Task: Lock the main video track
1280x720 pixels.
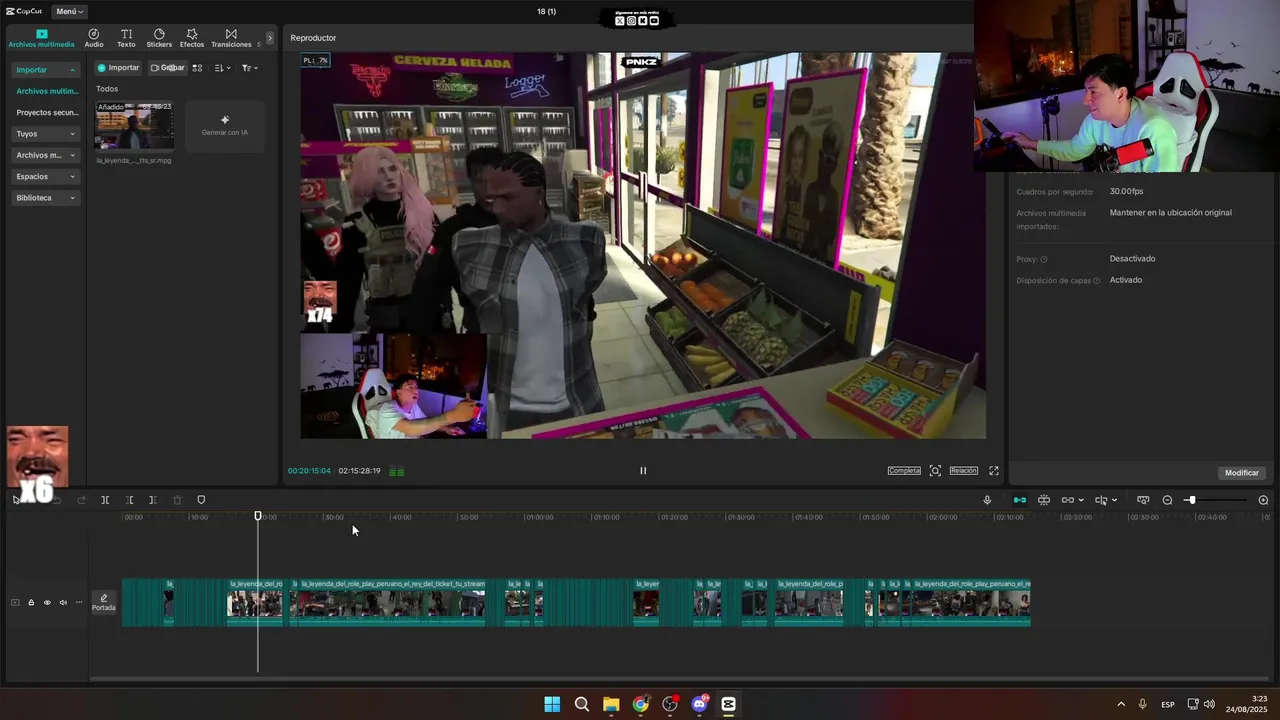Action: (x=31, y=603)
